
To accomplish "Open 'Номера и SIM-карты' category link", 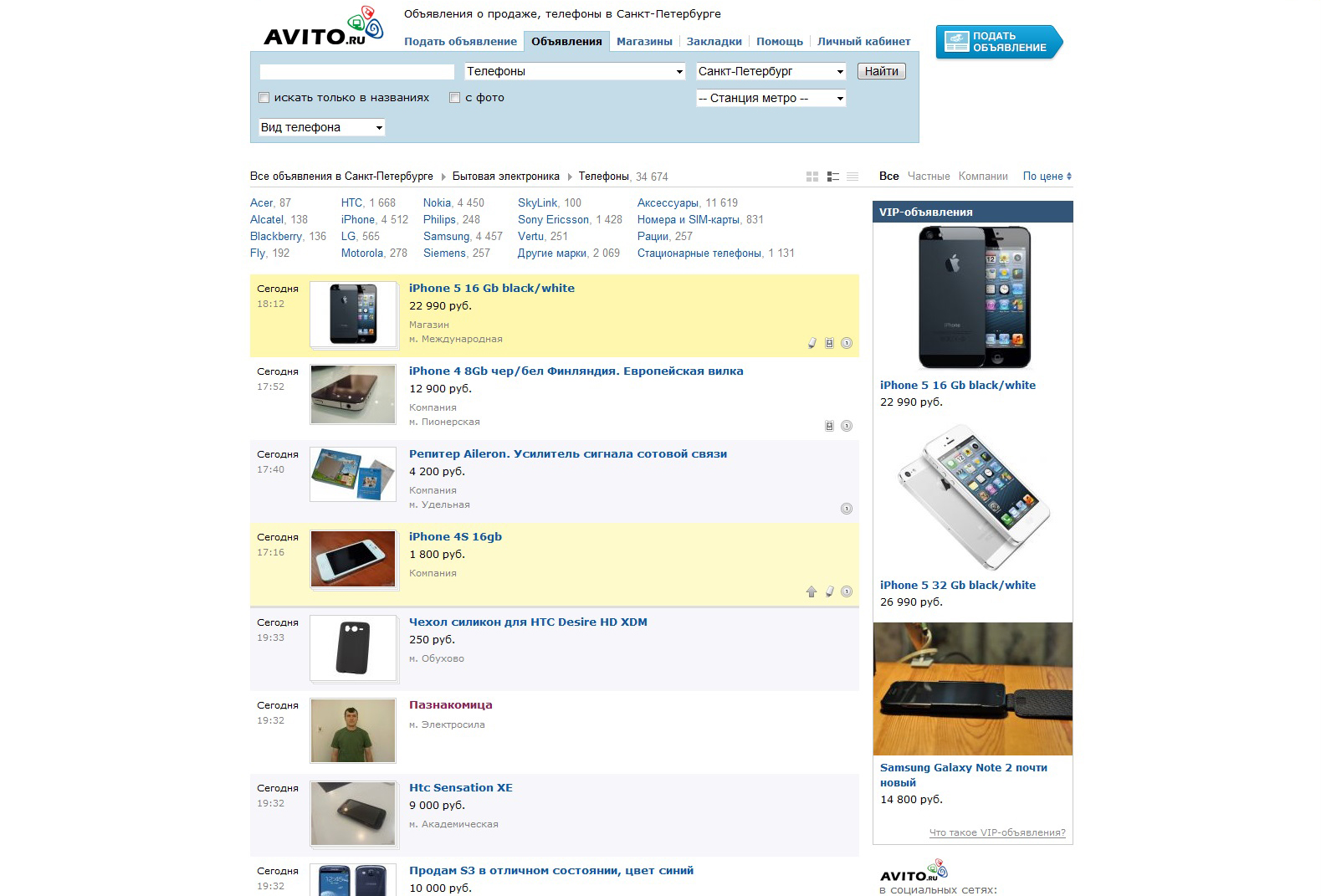I will (x=689, y=220).
